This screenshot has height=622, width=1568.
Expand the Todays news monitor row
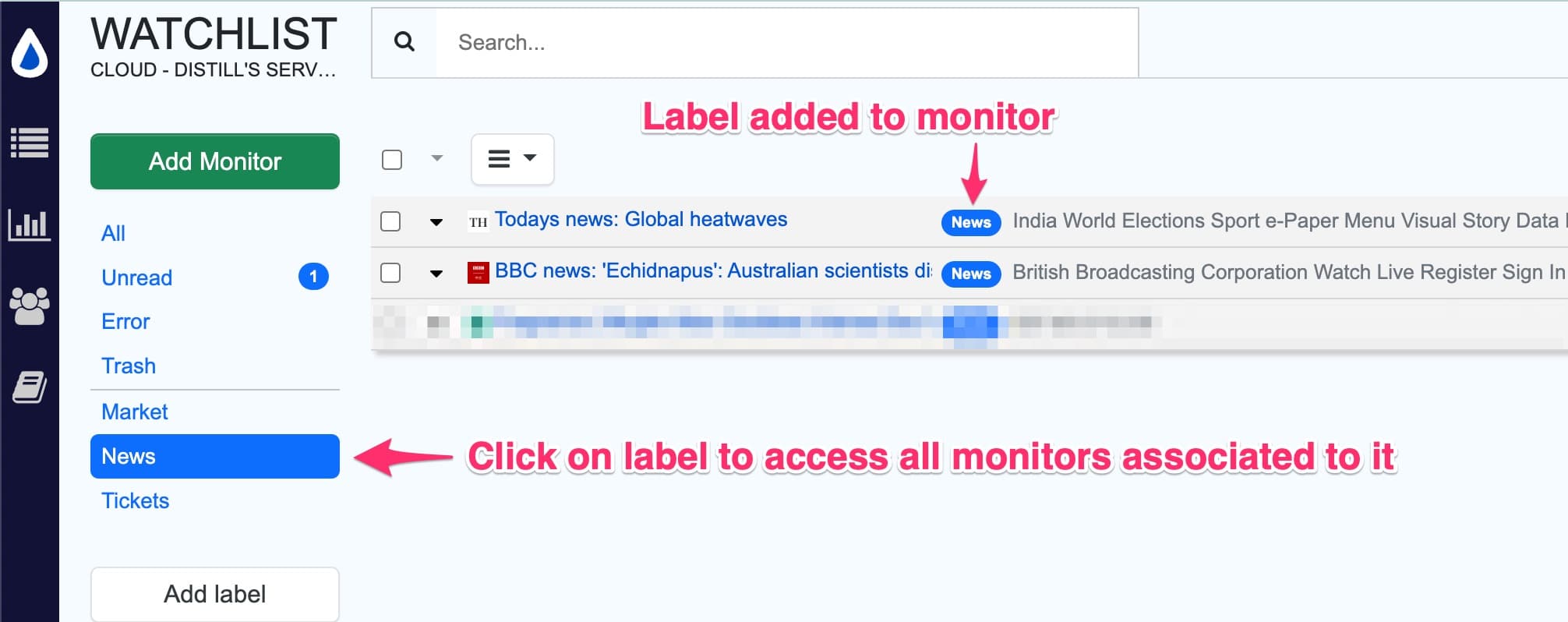[436, 221]
